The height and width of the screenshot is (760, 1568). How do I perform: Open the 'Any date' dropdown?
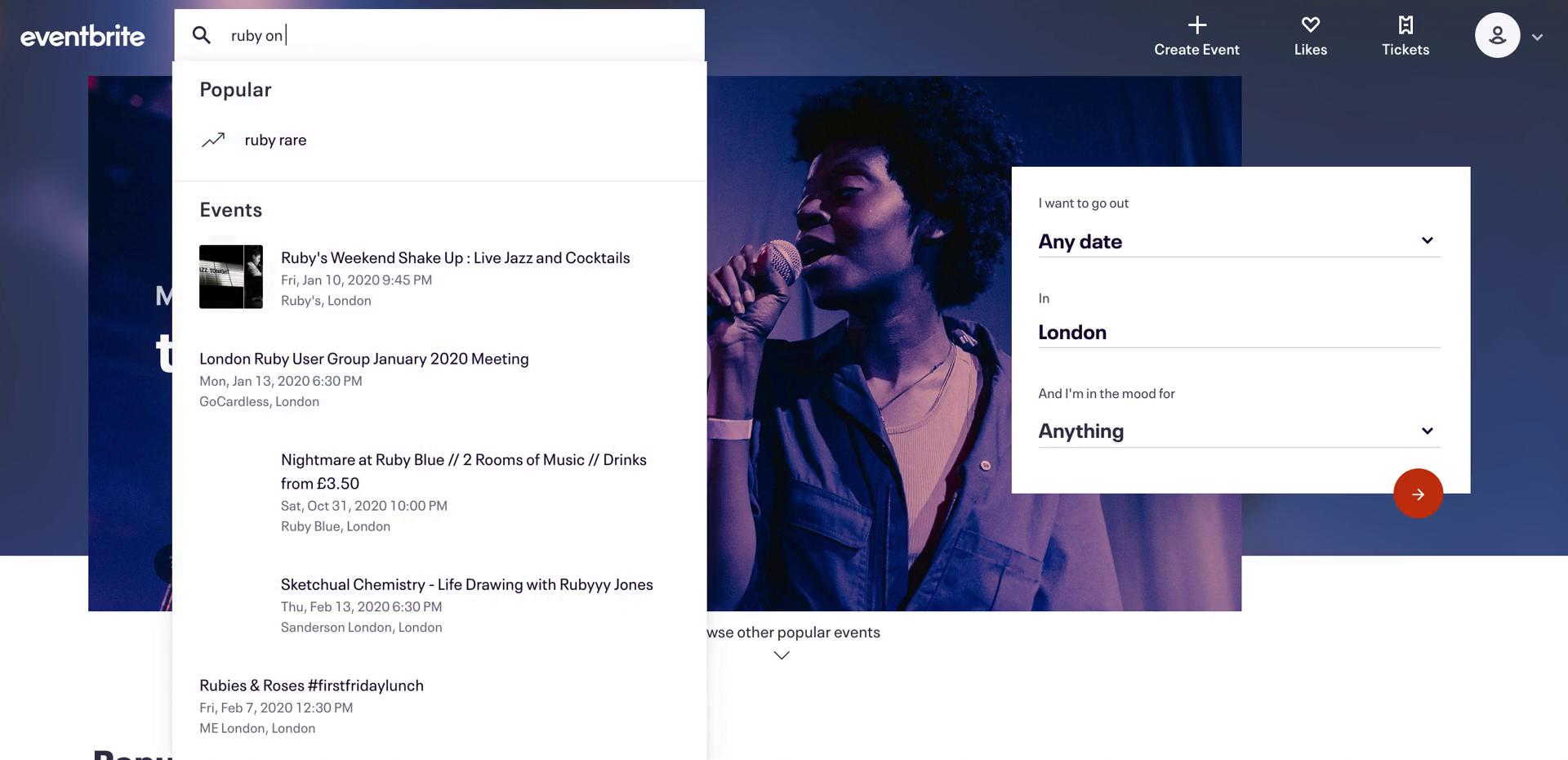1239,241
